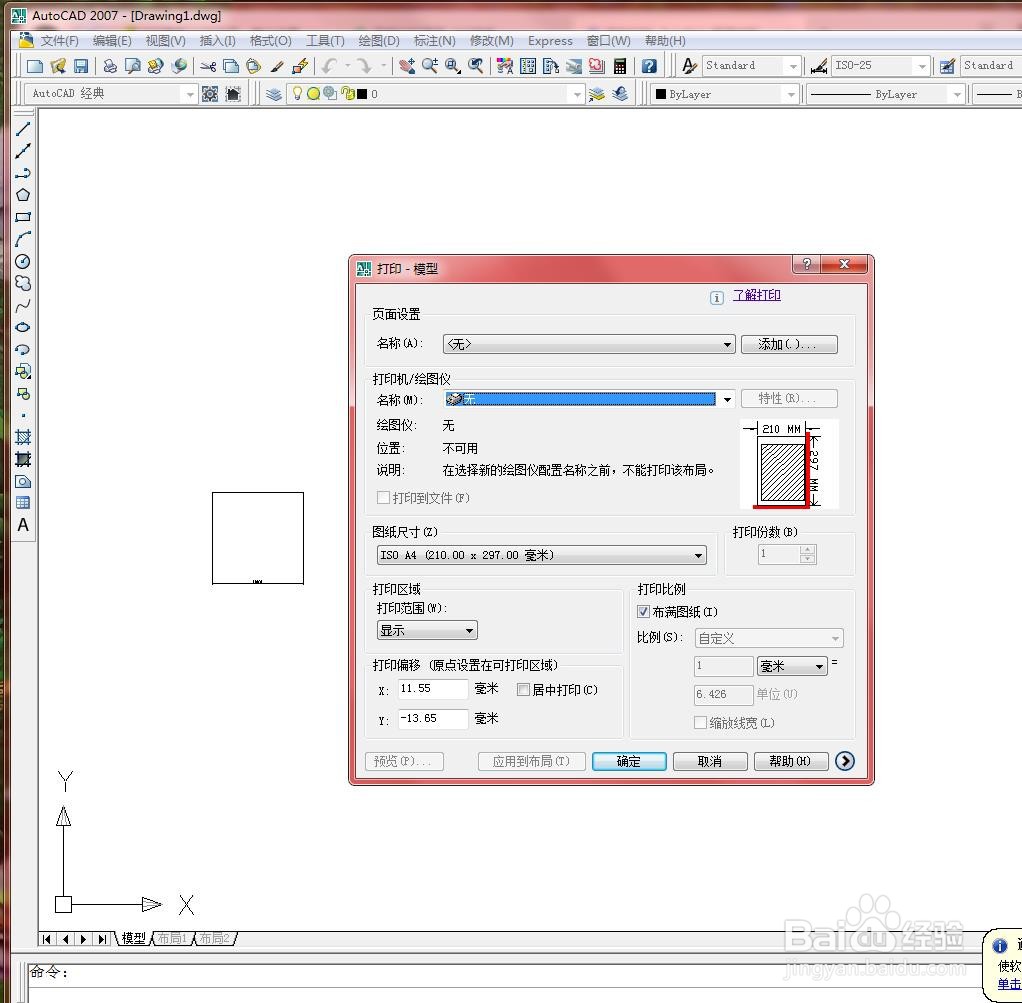The width and height of the screenshot is (1022, 1003).
Task: Open the printer/plotter name dropdown
Action: 589,399
